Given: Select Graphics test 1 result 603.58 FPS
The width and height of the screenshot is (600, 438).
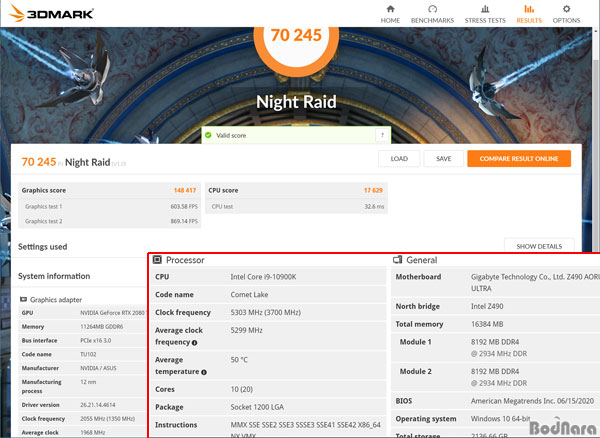Looking at the screenshot, I should [184, 207].
